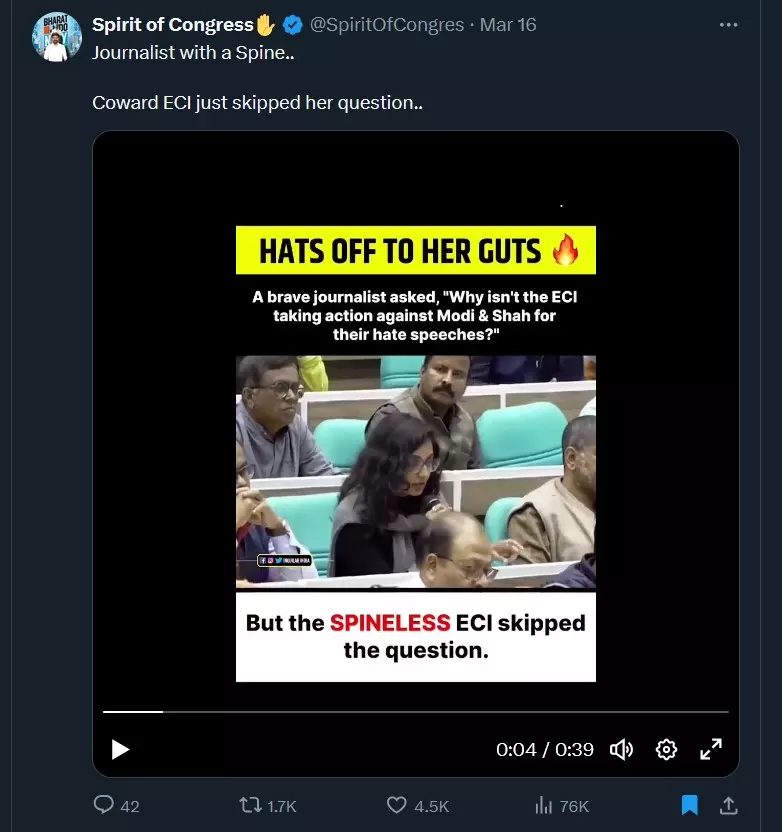This screenshot has width=782, height=832.
Task: Click the blue verified badge icon
Action: (x=292, y=25)
